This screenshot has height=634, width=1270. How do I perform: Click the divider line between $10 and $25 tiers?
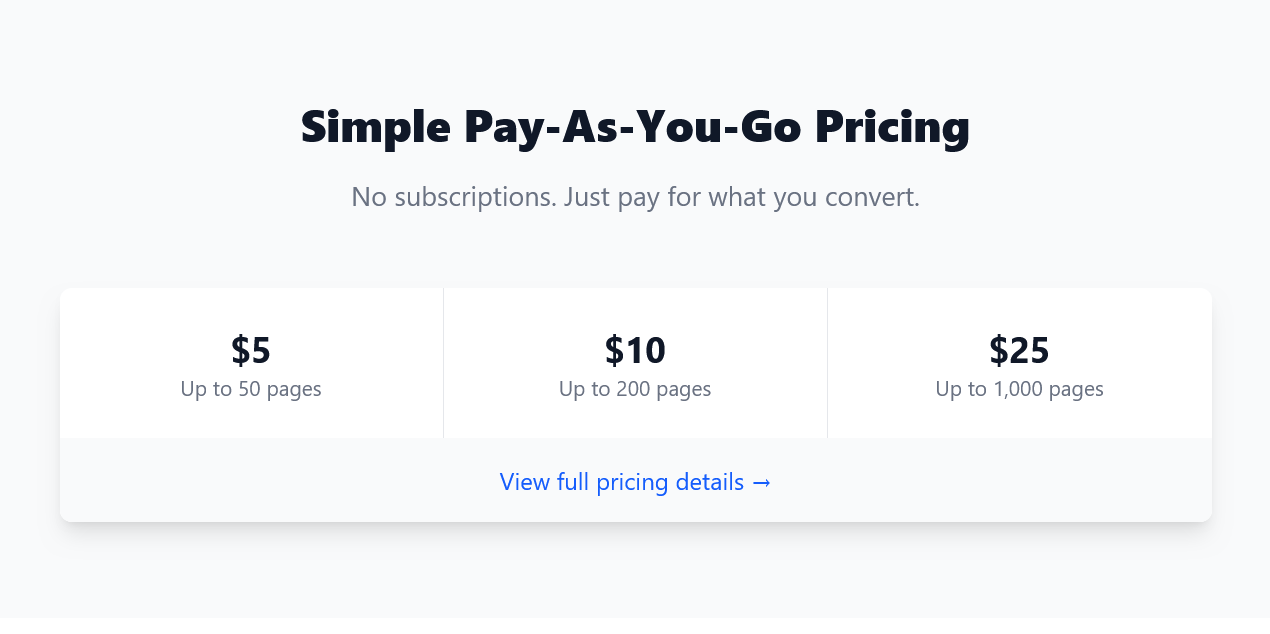[x=827, y=363]
